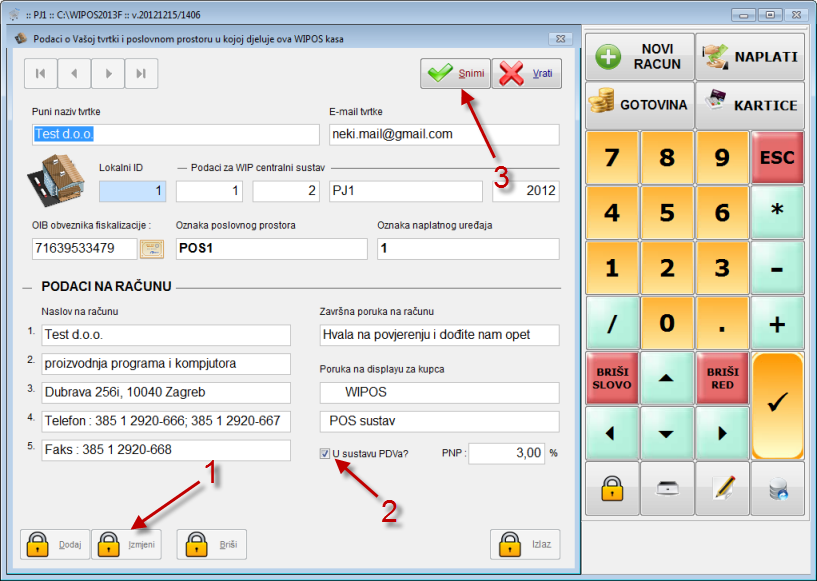Click the PNP percentage field
Image resolution: width=817 pixels, height=581 pixels.
[x=506, y=454]
